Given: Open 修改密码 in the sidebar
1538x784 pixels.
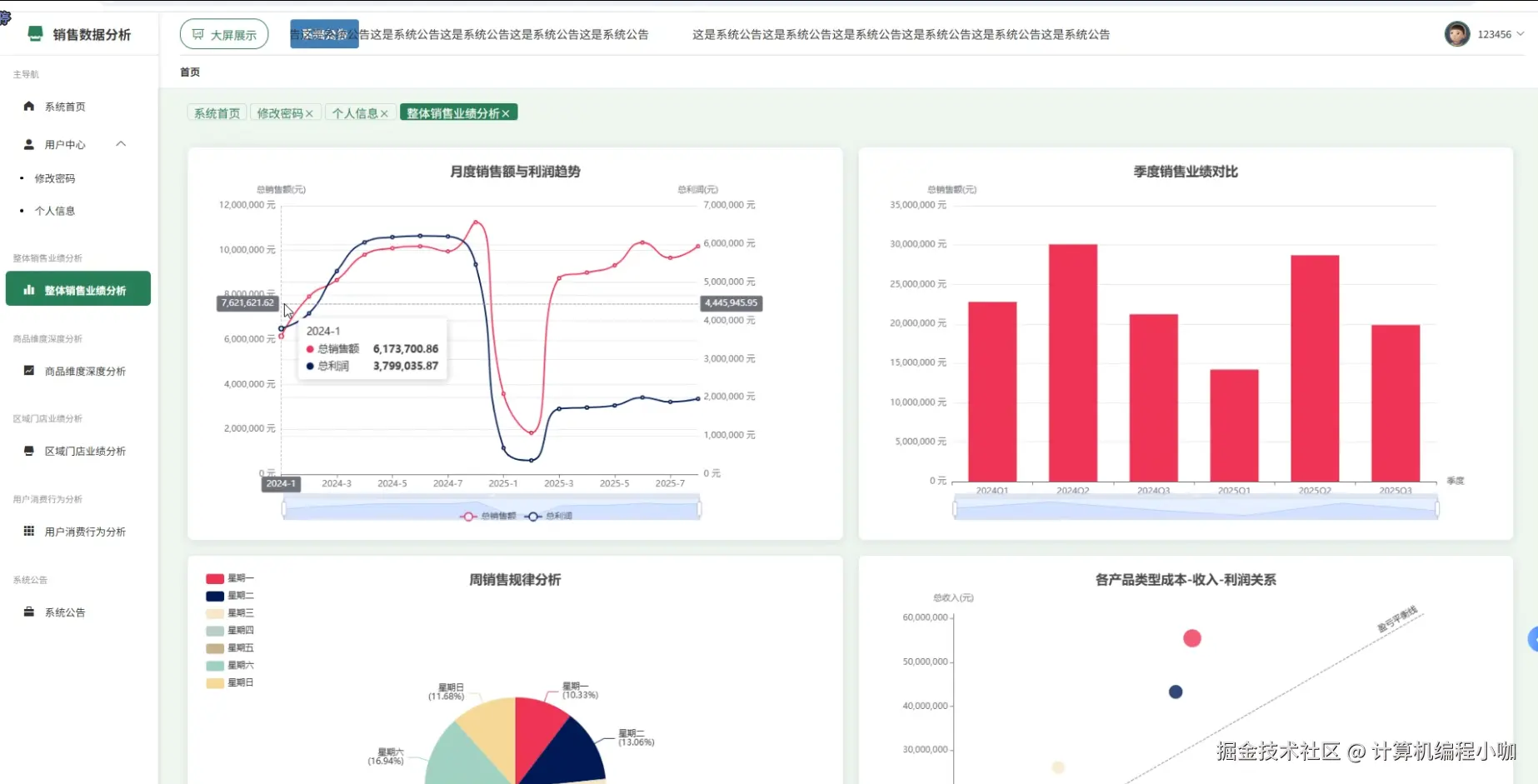Looking at the screenshot, I should [55, 178].
